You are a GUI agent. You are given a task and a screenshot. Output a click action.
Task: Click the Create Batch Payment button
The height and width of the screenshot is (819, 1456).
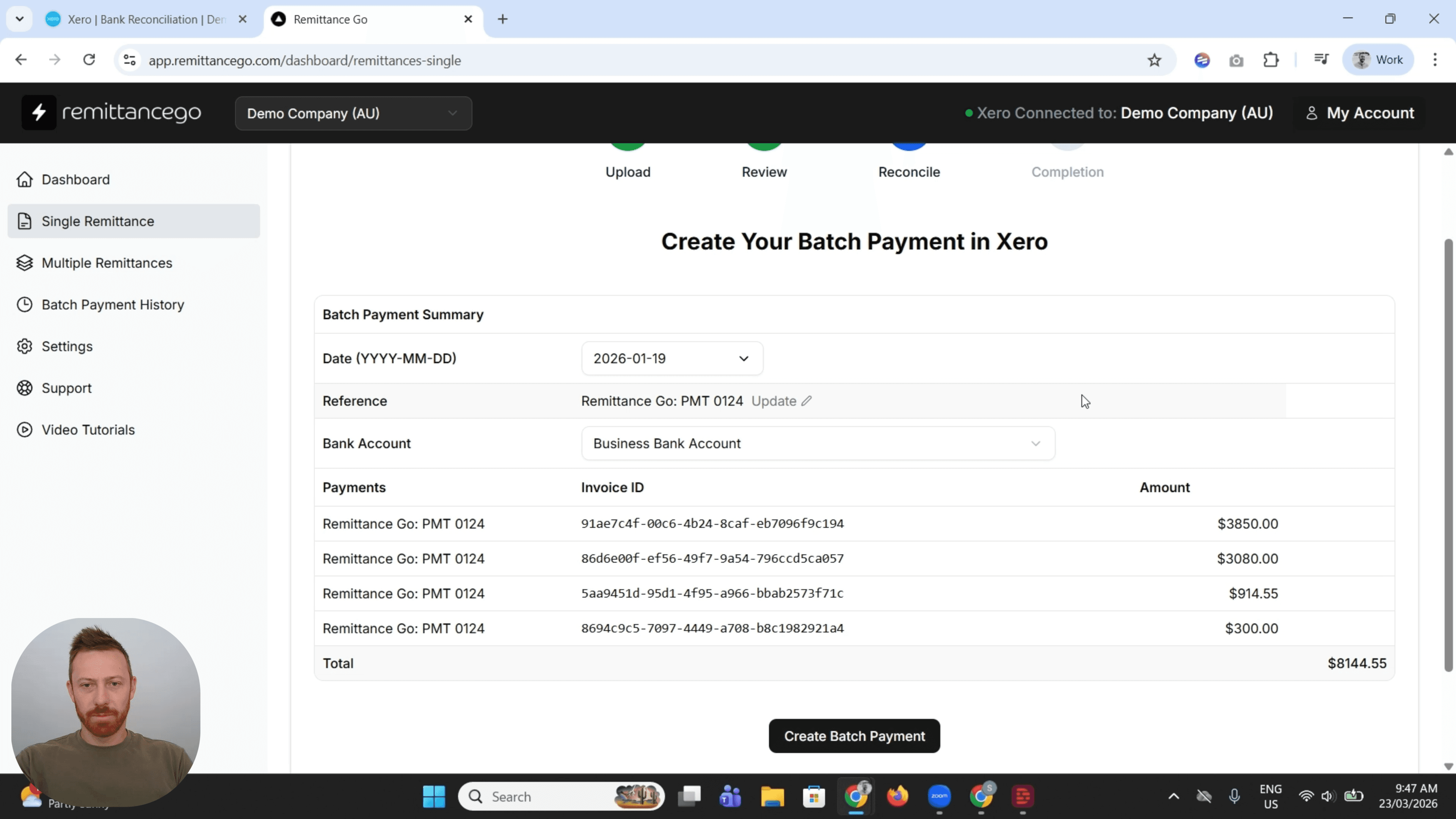click(x=854, y=736)
